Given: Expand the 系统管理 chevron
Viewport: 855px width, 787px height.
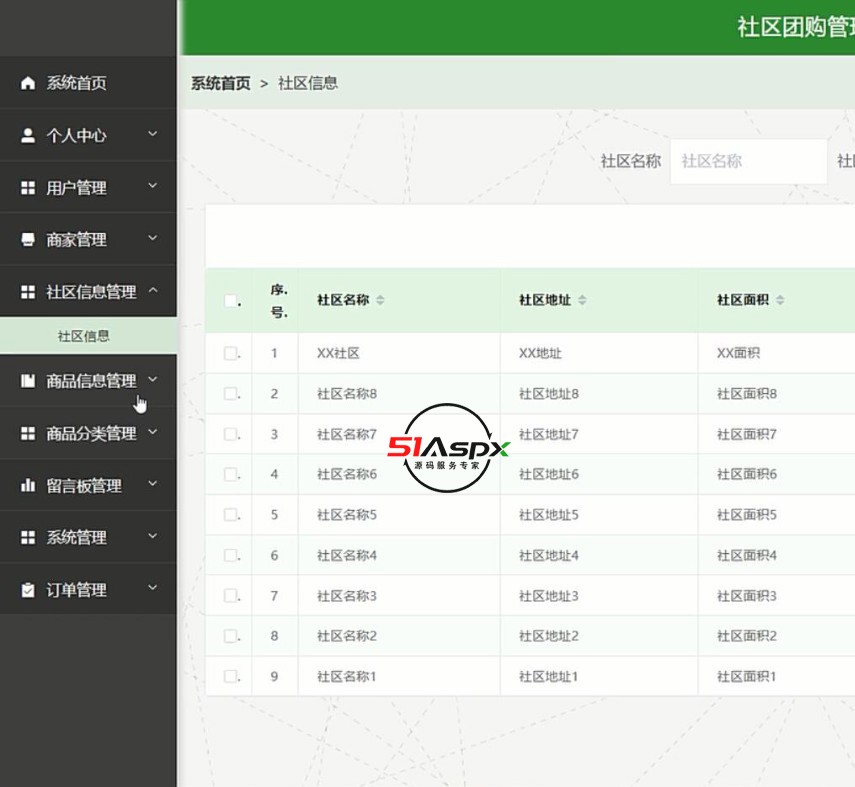Looking at the screenshot, I should point(153,536).
